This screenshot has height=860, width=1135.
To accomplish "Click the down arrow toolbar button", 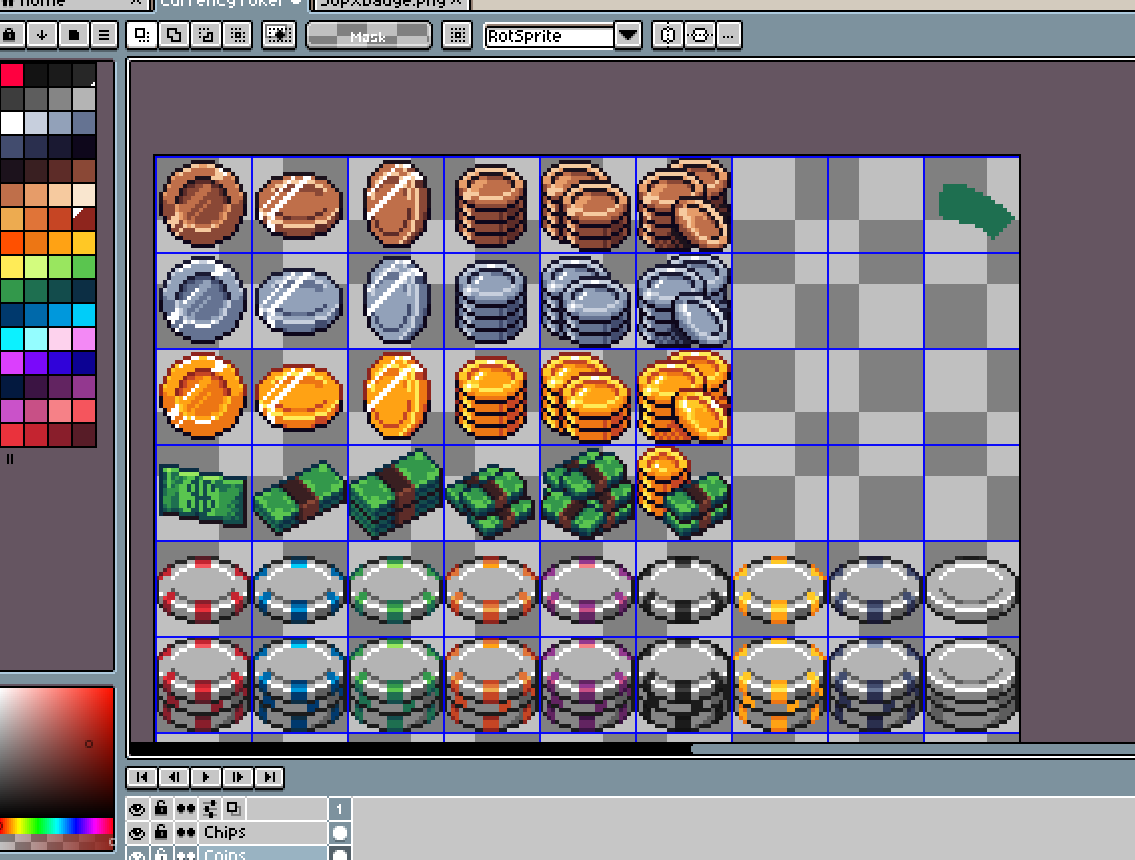I will point(42,35).
